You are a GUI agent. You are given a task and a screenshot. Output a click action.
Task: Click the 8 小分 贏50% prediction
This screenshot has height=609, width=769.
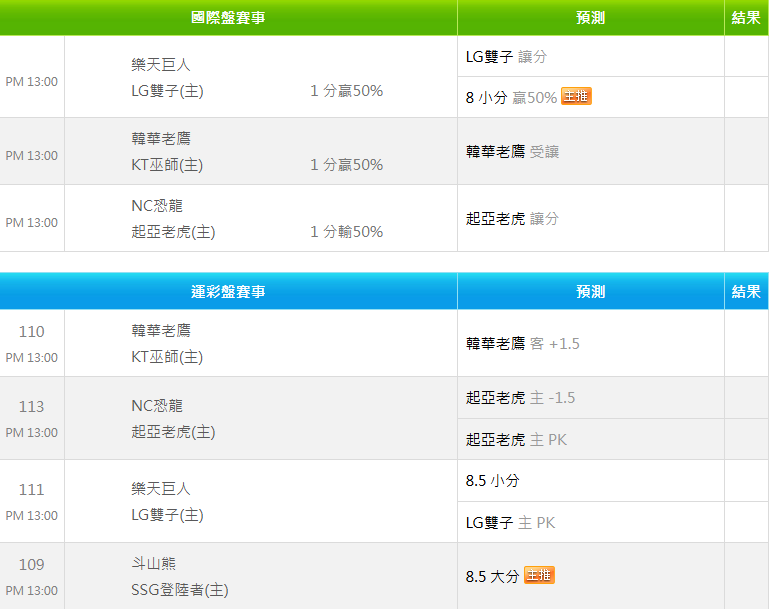coord(511,97)
